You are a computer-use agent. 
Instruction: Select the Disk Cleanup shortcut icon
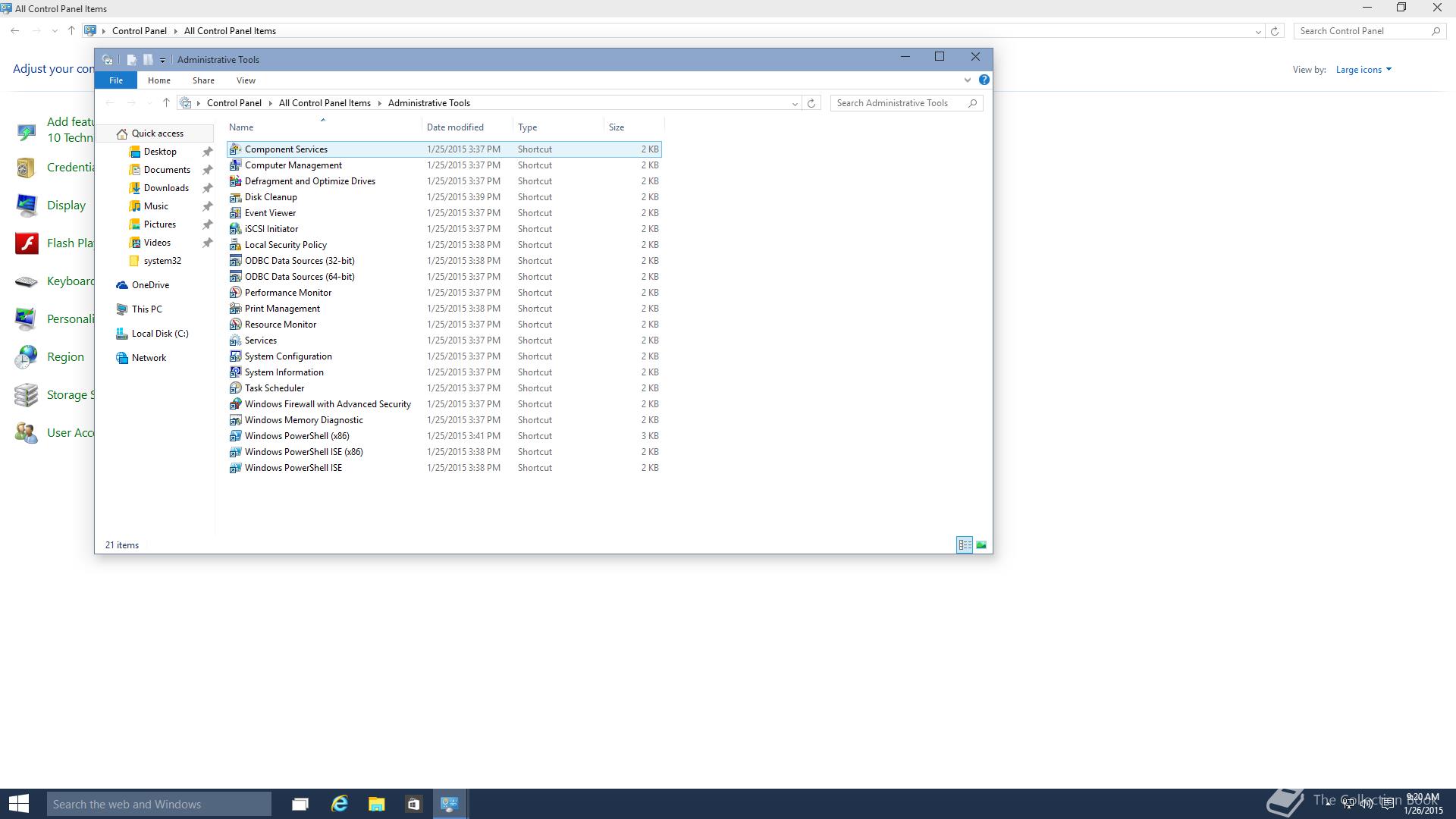coord(235,197)
